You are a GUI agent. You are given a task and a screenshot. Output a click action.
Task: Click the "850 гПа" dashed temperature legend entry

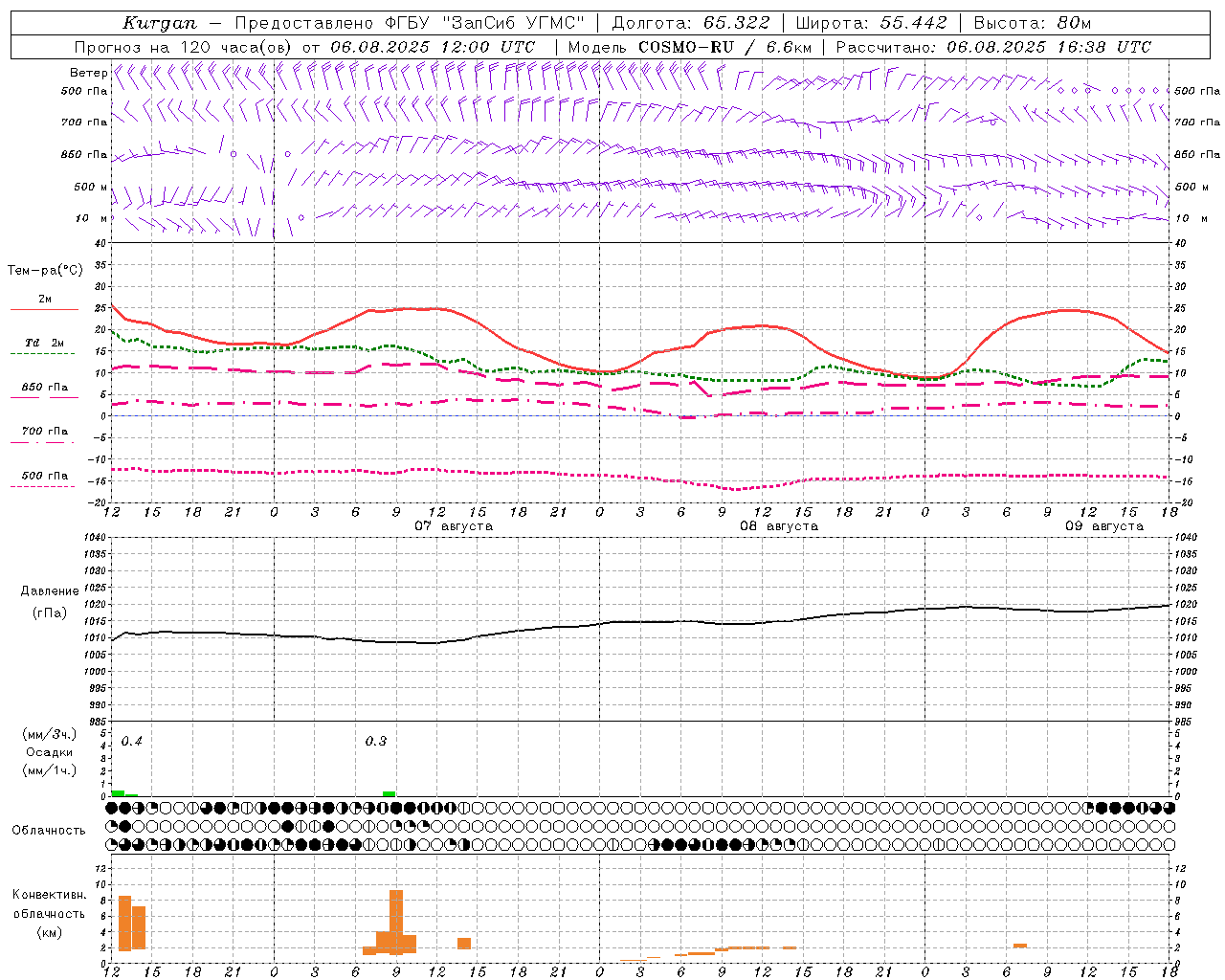pyautogui.click(x=45, y=391)
